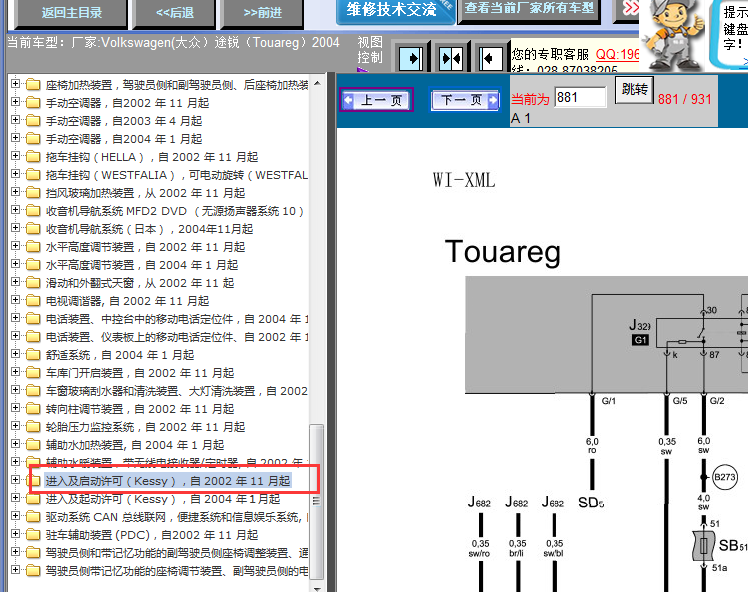748x592 pixels.
Task: Go to next page with 下一页
Action: pyautogui.click(x=465, y=100)
